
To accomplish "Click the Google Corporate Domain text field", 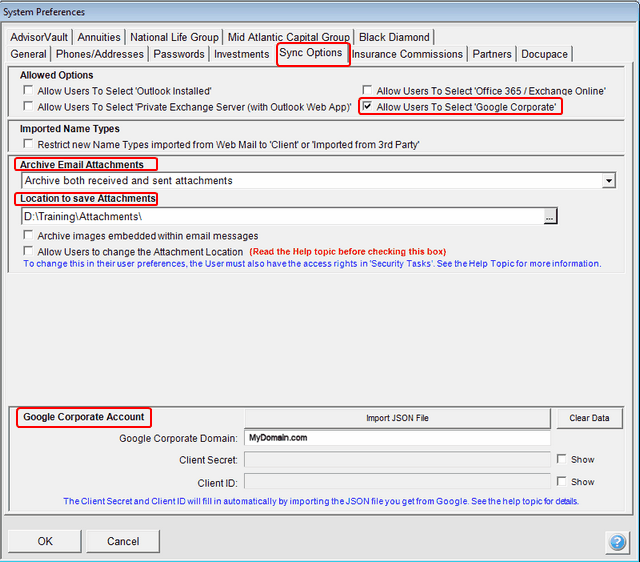I will click(397, 438).
